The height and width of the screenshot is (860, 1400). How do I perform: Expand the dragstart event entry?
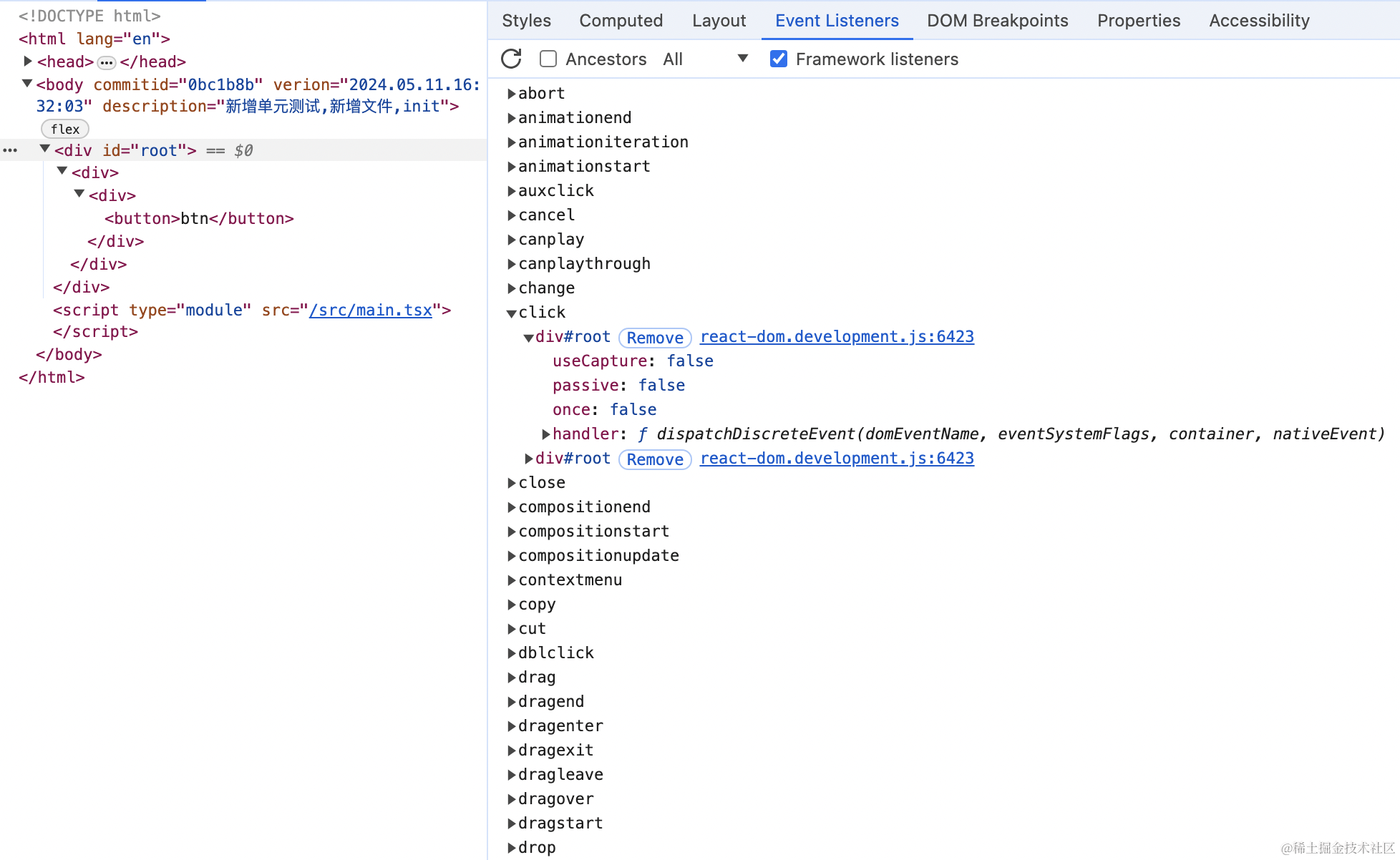[x=512, y=824]
